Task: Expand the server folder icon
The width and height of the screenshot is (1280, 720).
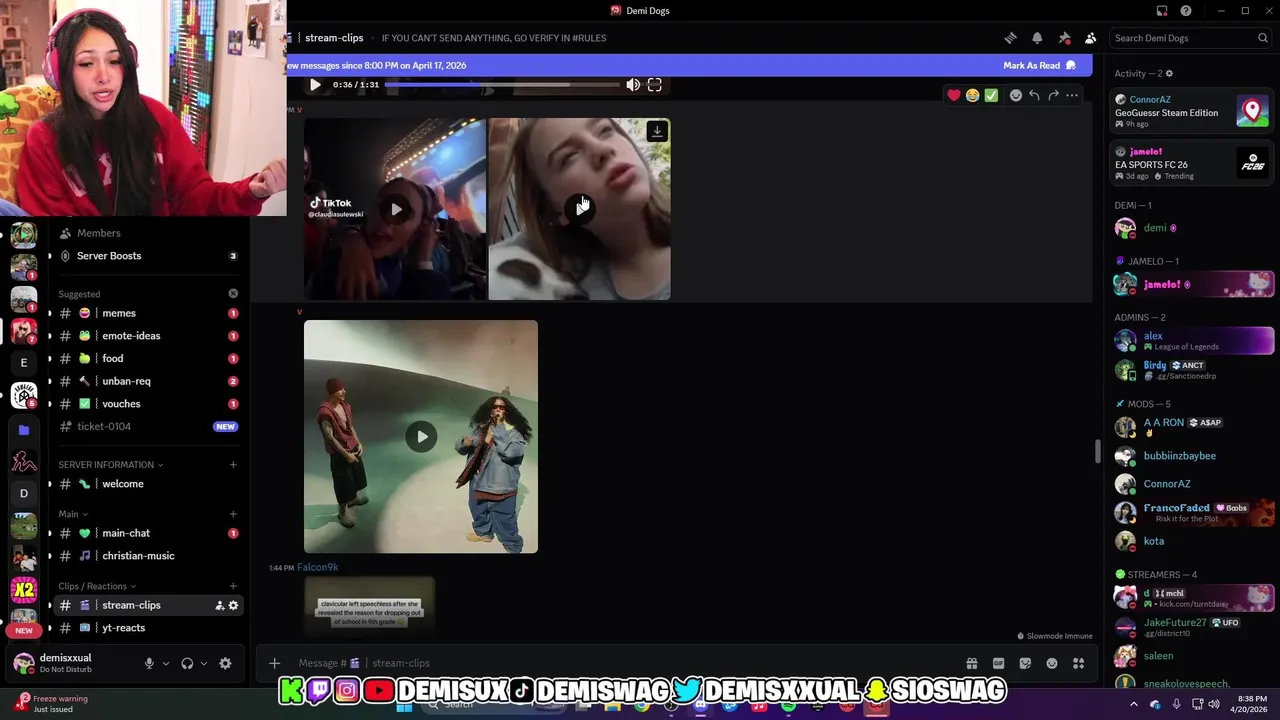Action: (24, 429)
